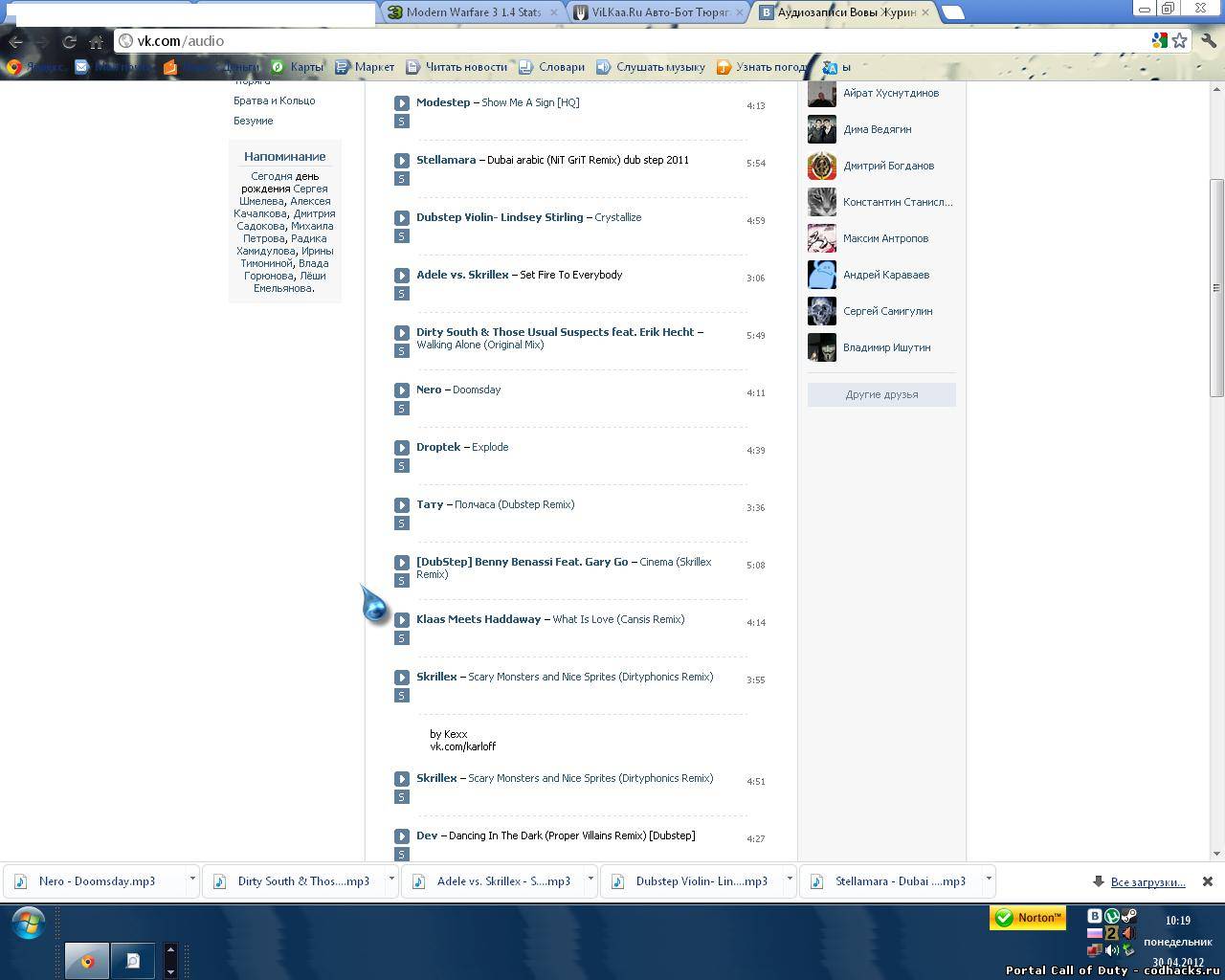Open Владимир Ишутин profile link

click(x=886, y=347)
